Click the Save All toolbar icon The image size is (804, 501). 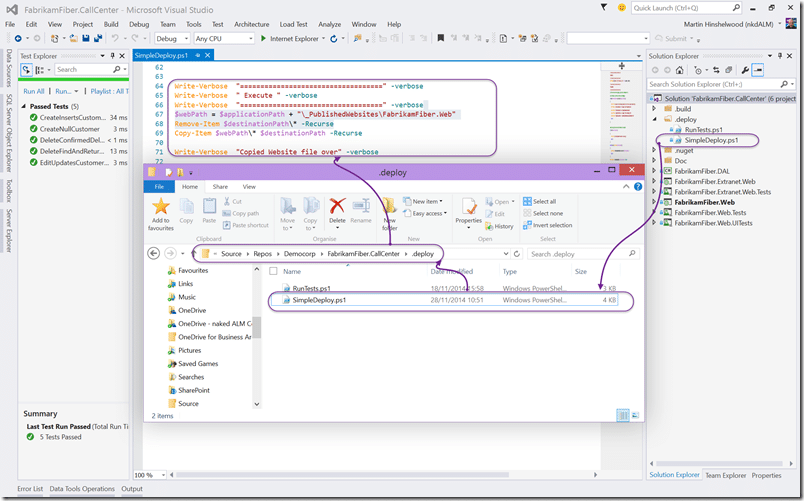click(97, 38)
